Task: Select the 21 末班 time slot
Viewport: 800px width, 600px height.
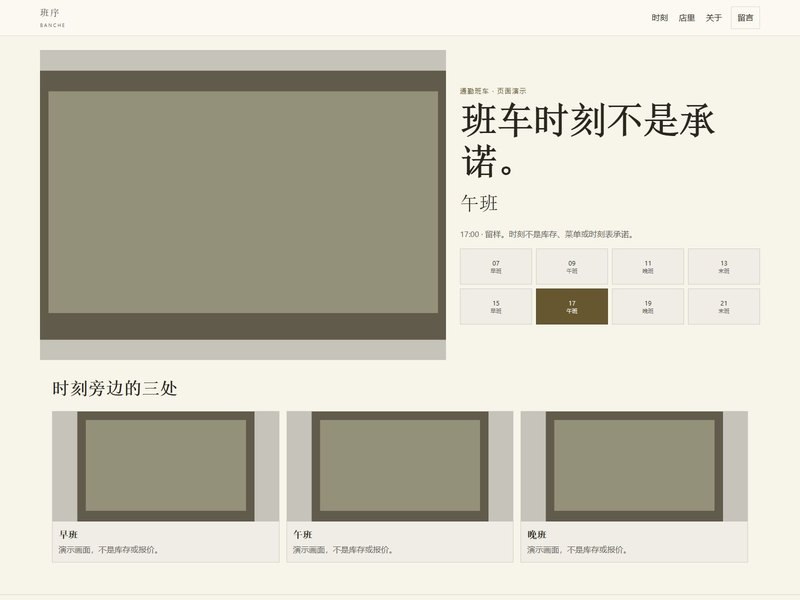Action: (724, 307)
